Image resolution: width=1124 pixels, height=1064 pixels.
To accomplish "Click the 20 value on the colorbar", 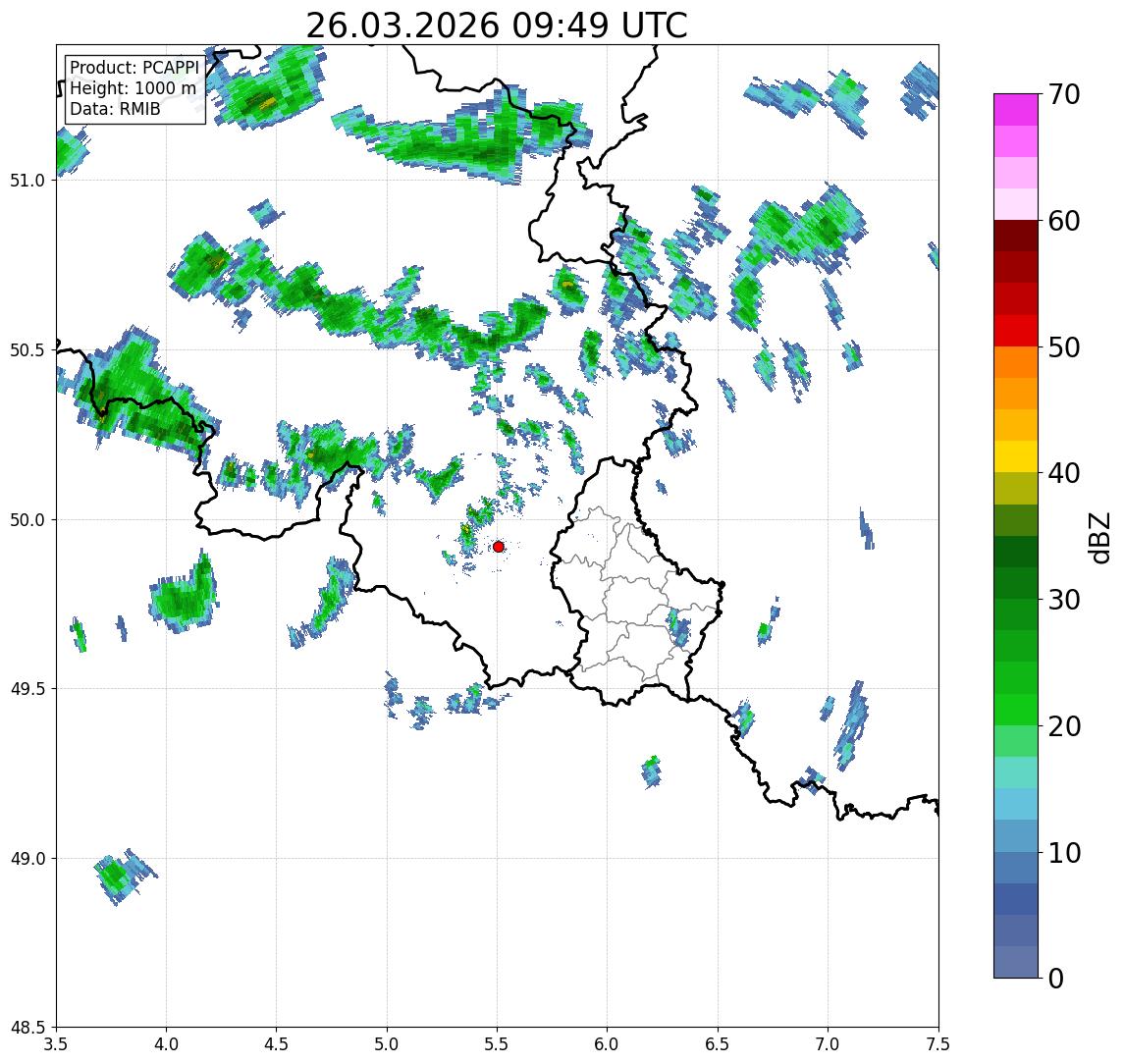I will 1064,725.
